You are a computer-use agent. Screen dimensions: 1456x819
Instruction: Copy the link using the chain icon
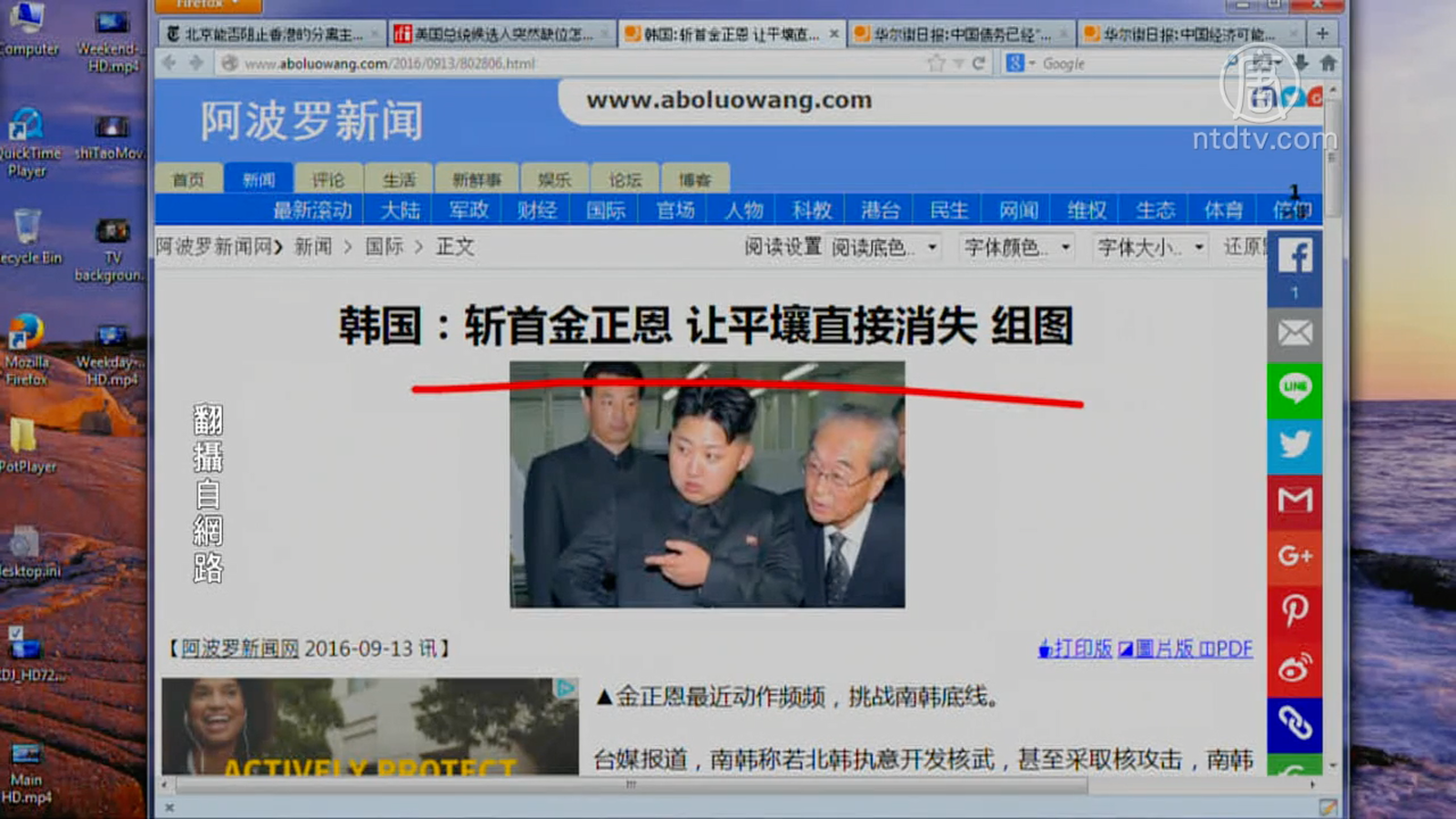(1294, 723)
